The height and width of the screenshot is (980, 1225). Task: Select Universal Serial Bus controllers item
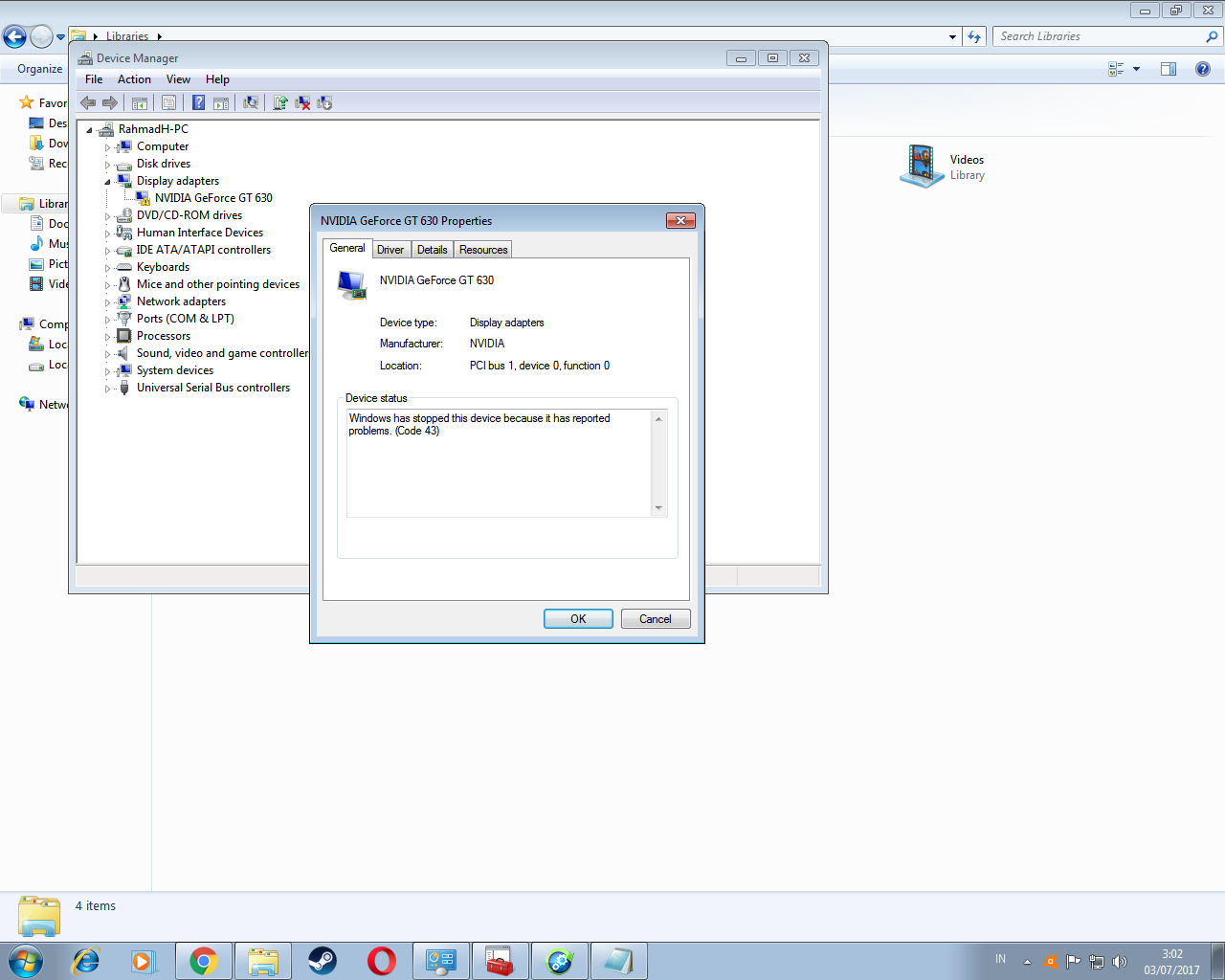(212, 388)
